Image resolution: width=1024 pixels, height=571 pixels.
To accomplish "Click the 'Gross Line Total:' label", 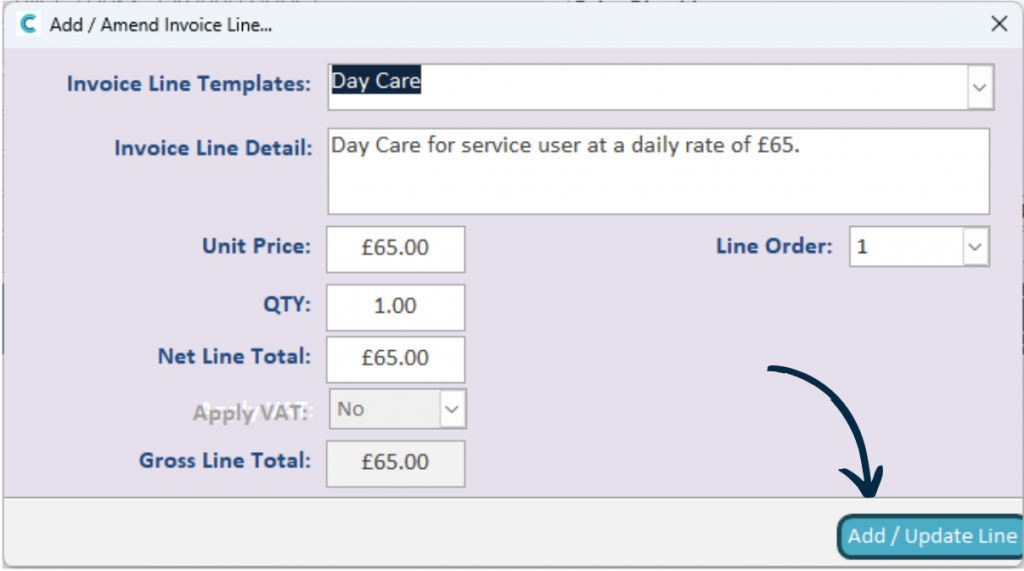I will tap(225, 461).
